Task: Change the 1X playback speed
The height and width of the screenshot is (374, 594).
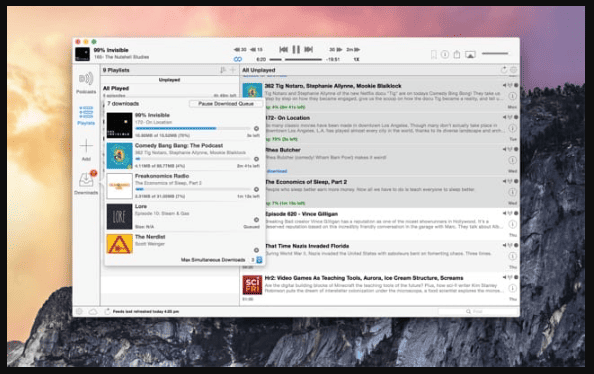Action: (x=356, y=59)
